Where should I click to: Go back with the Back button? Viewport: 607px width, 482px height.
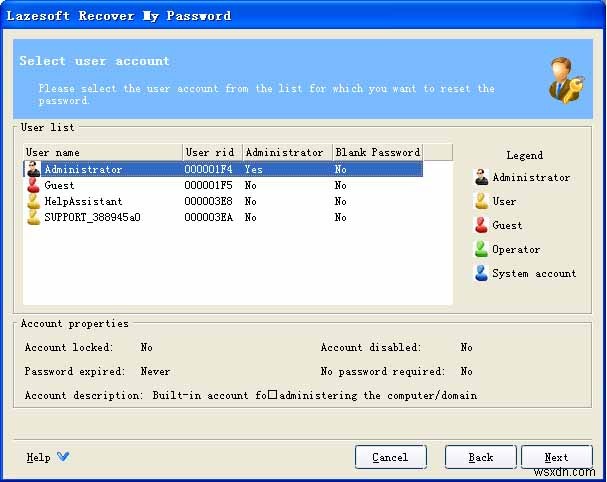(x=481, y=457)
